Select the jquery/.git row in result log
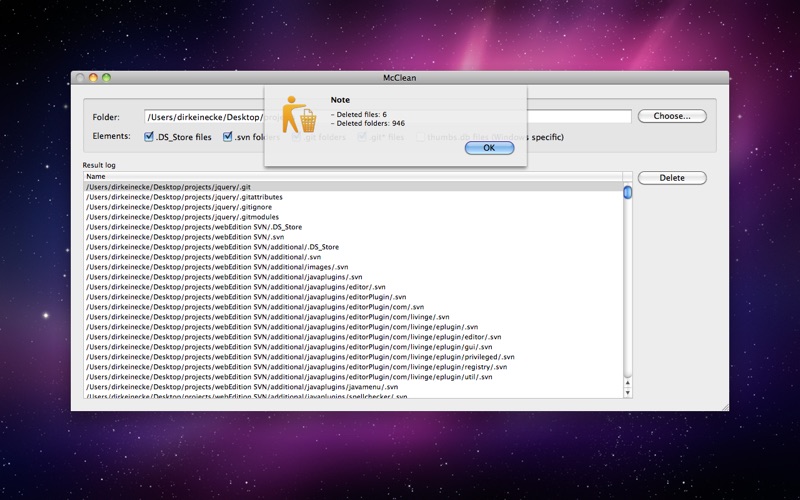The height and width of the screenshot is (500, 800). 353,187
